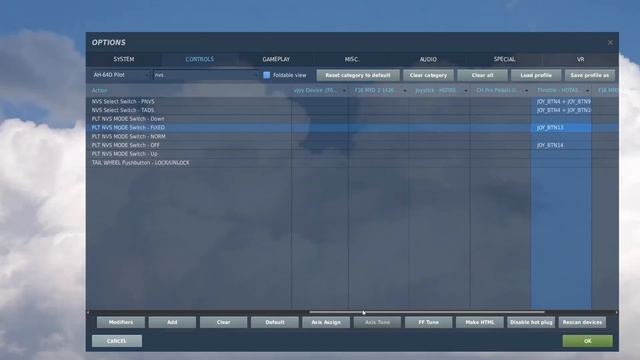The width and height of the screenshot is (640, 360).
Task: Click the Throttle HOTAS column header
Action: (561, 90)
